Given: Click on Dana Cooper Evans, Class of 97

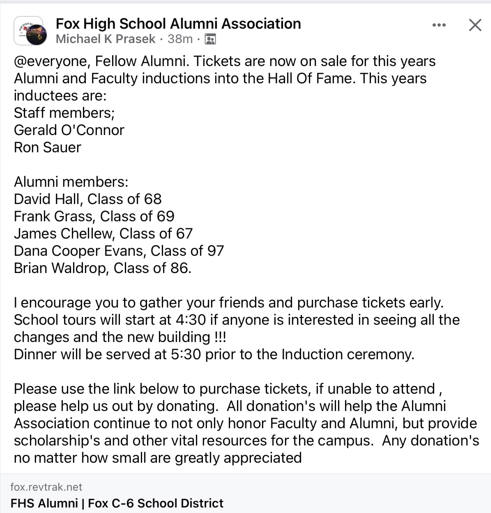Looking at the screenshot, I should [x=119, y=251].
